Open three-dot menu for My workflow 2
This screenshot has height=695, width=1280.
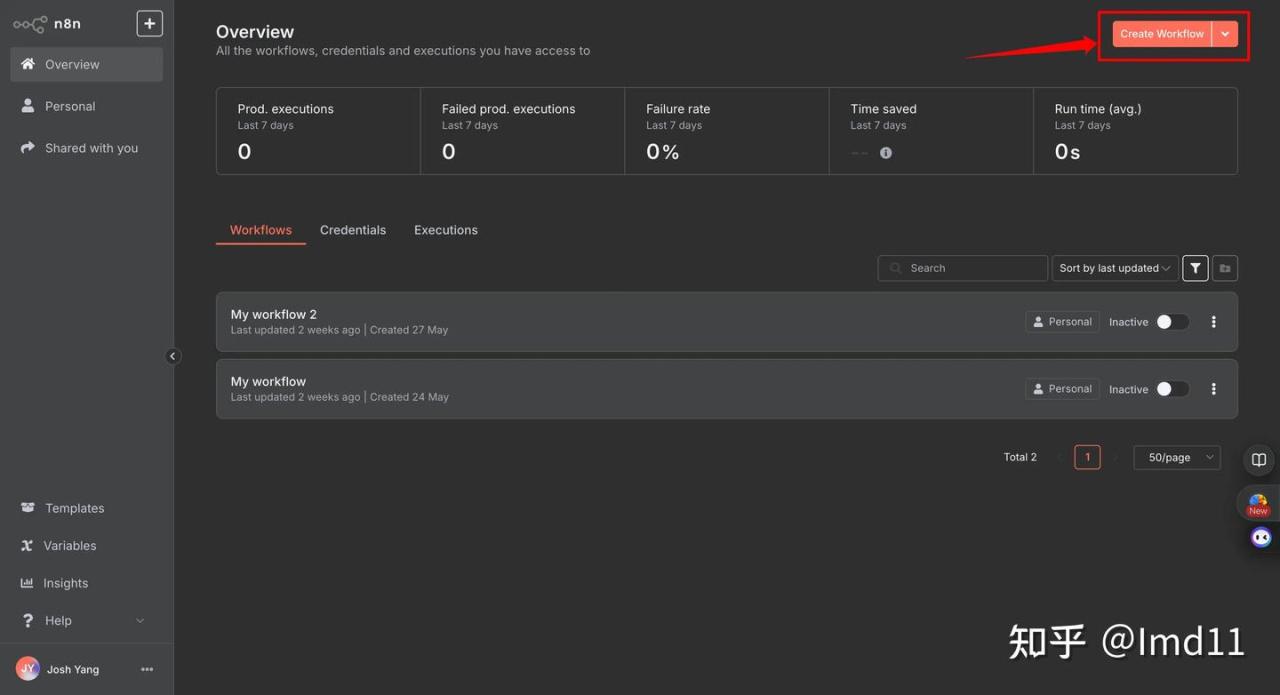[x=1214, y=322]
